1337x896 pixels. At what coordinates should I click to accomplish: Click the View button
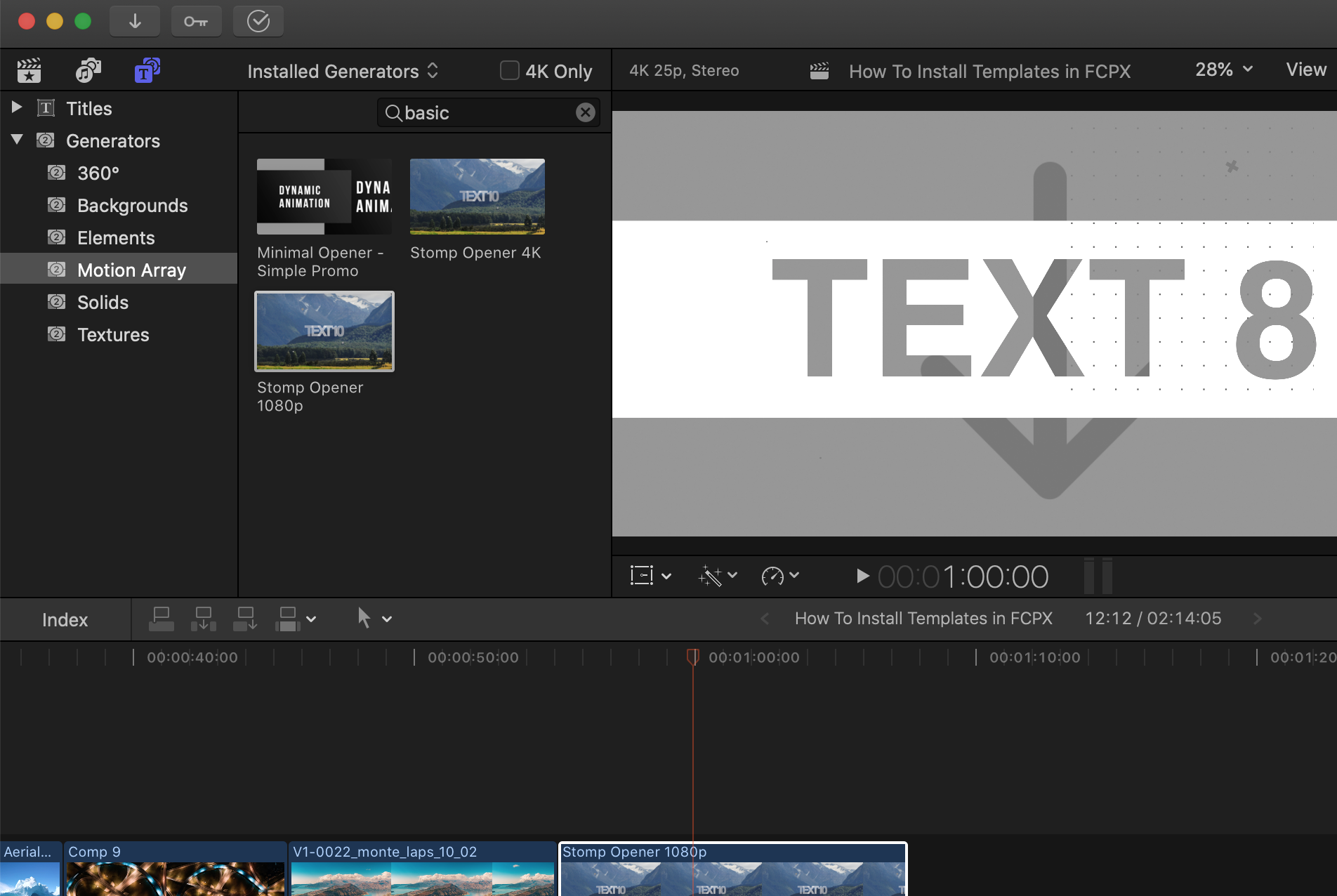pos(1305,70)
